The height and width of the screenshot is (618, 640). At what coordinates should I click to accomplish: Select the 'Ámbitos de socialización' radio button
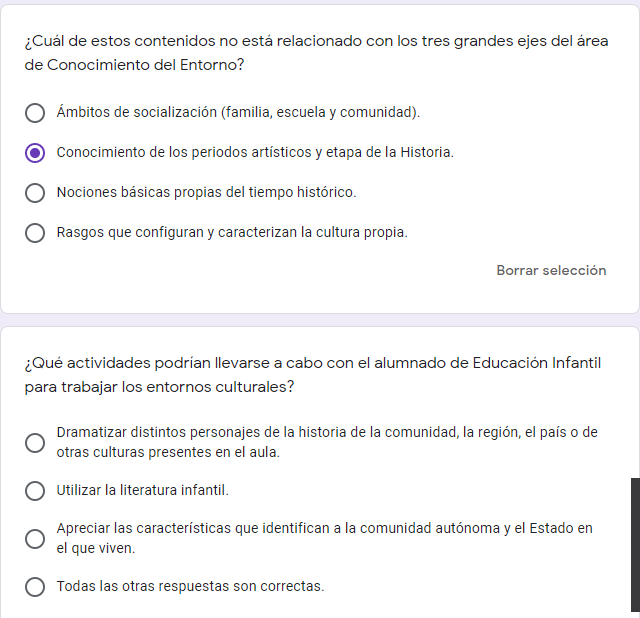[35, 113]
